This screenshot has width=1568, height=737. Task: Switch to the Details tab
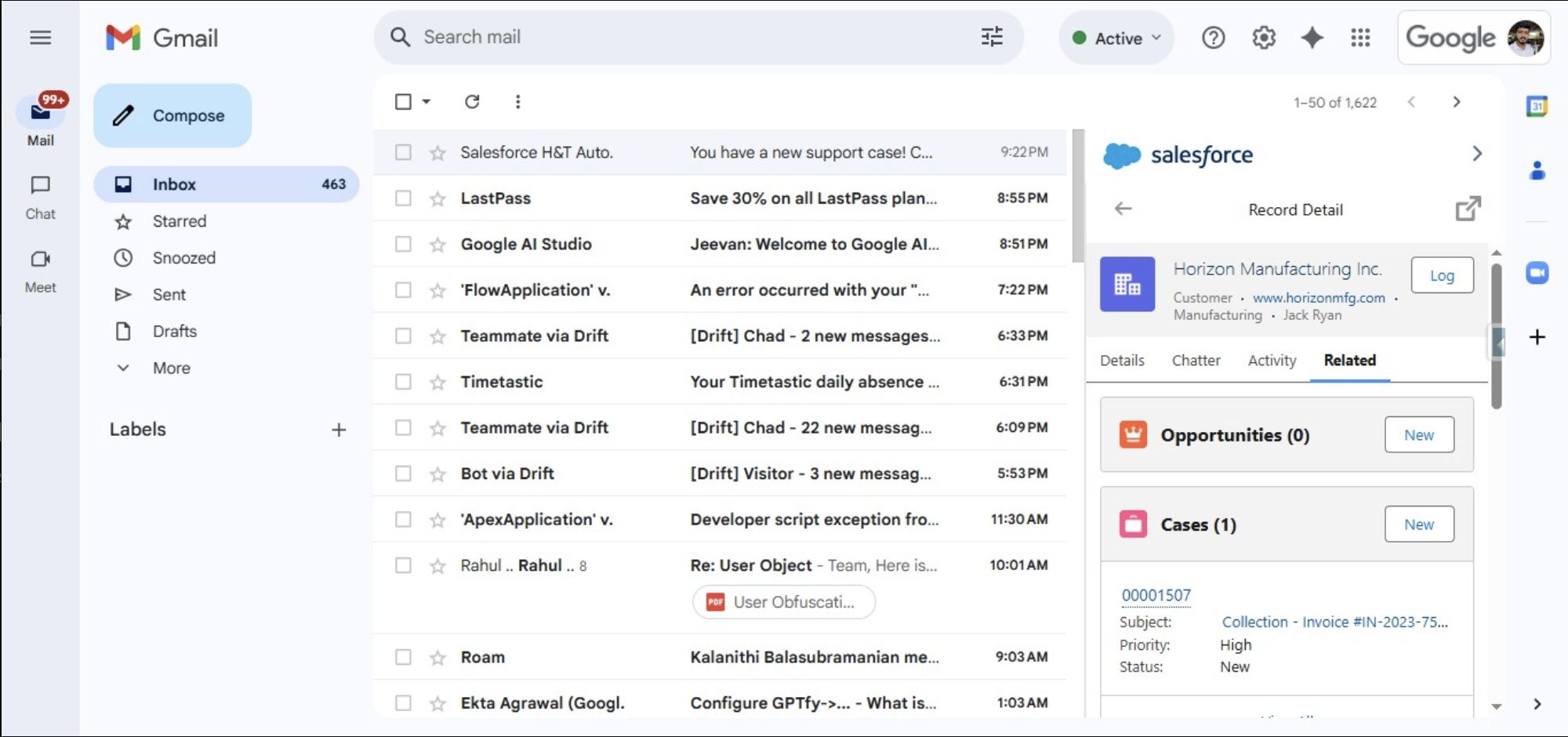coord(1122,360)
